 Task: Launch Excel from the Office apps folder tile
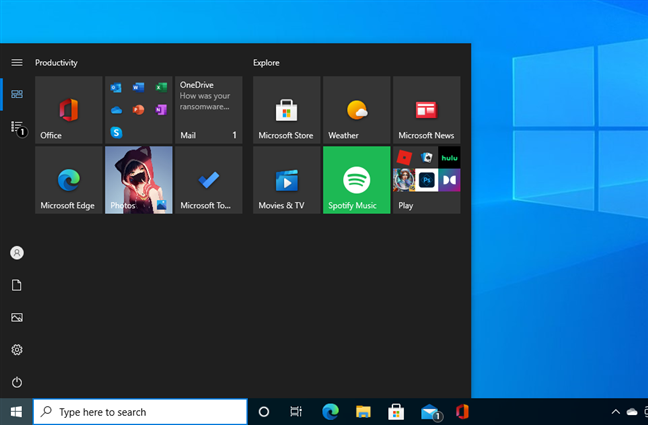click(161, 87)
